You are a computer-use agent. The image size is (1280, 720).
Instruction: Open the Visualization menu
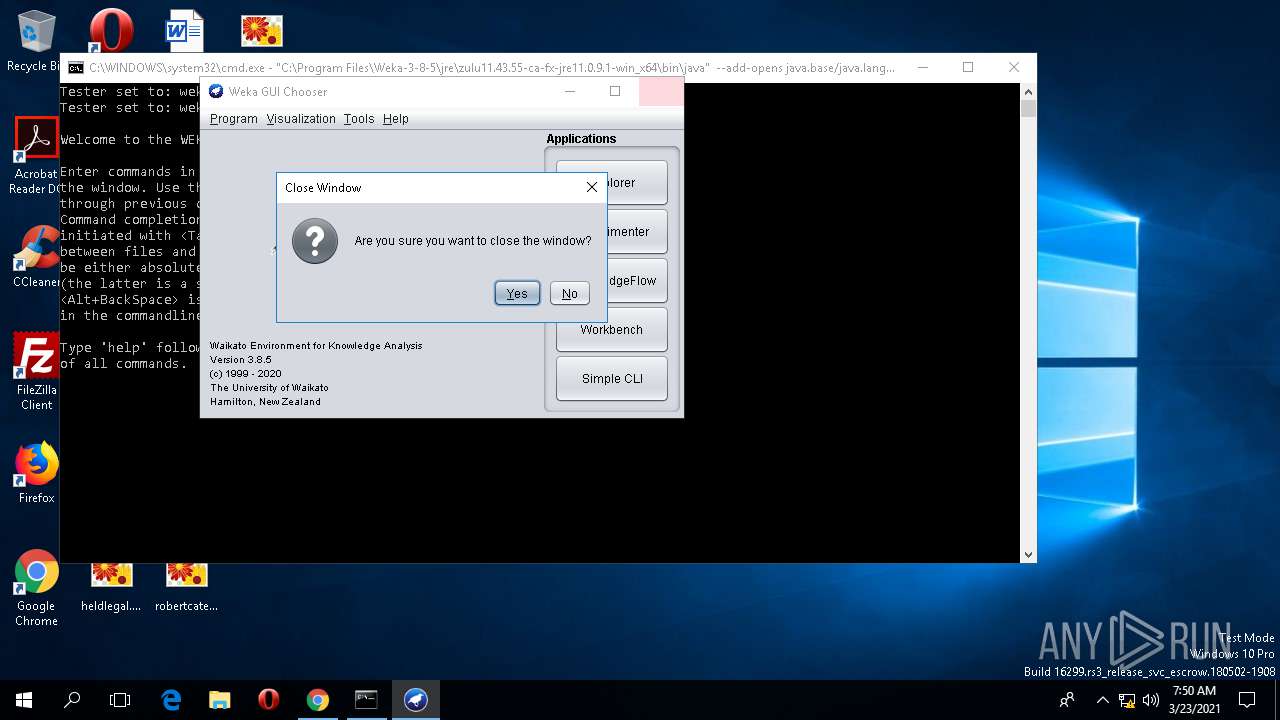(301, 118)
